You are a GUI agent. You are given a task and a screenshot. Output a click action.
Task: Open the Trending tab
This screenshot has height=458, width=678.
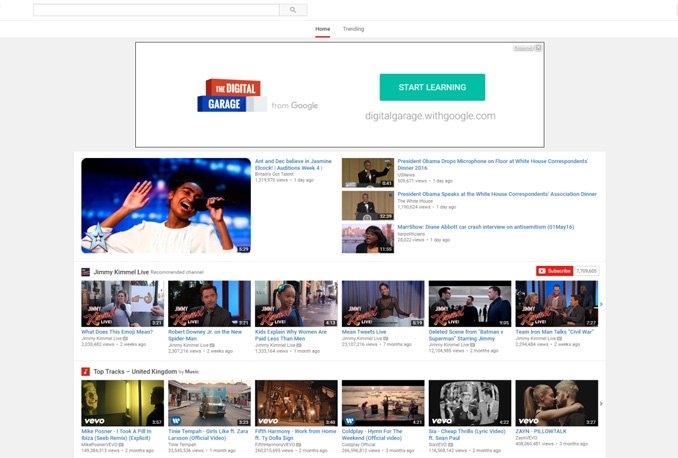(x=353, y=29)
